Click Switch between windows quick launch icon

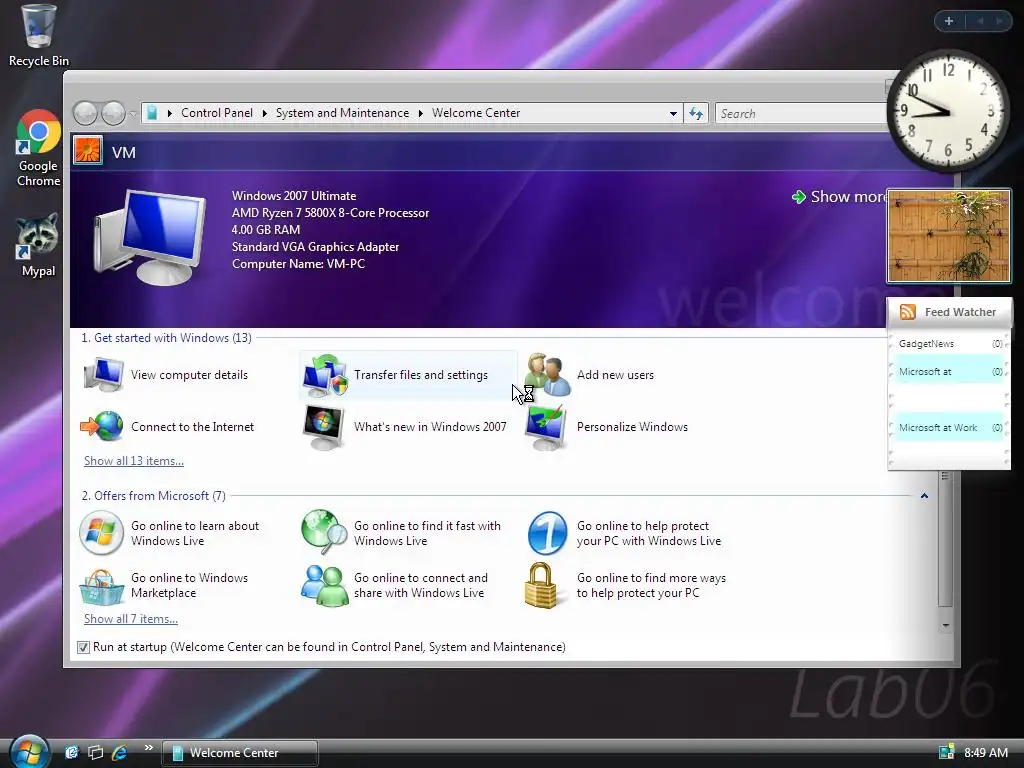pyautogui.click(x=95, y=752)
